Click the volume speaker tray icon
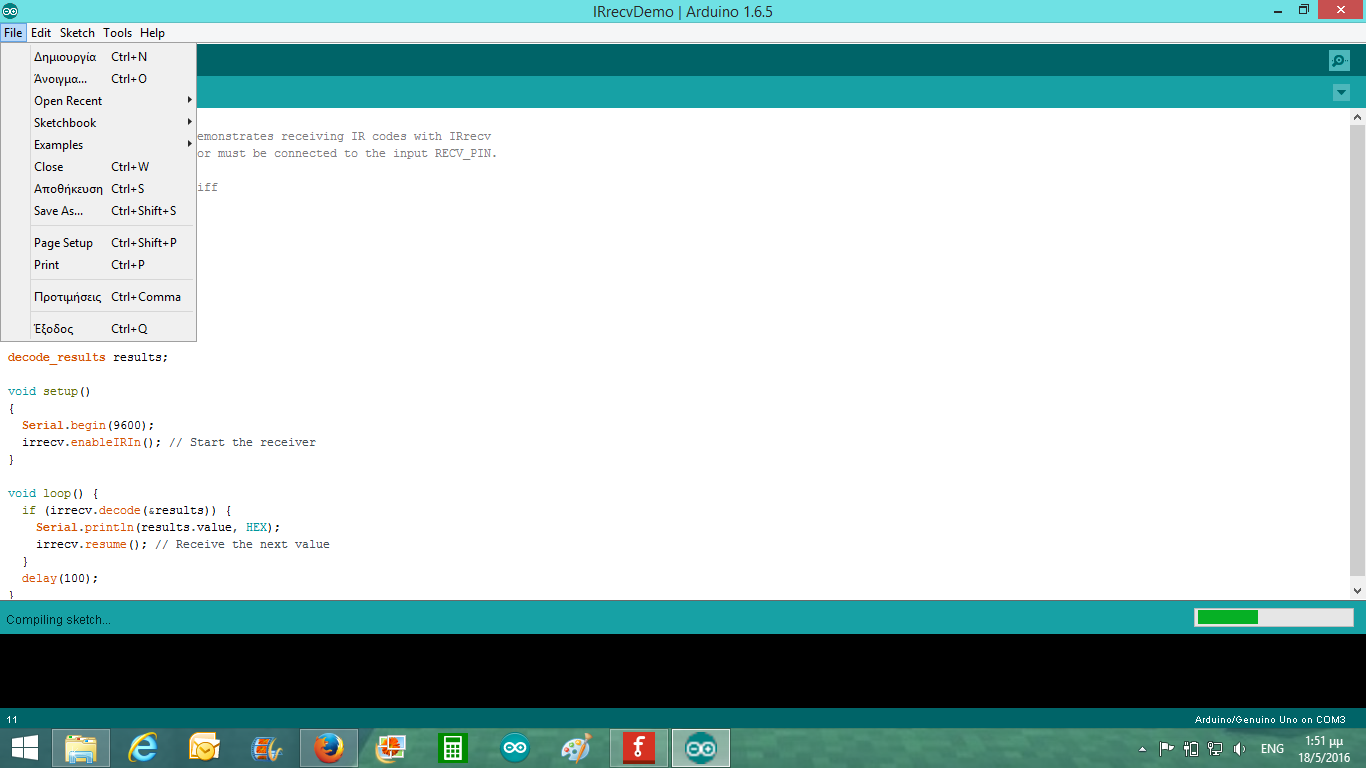The width and height of the screenshot is (1366, 768). (x=1240, y=748)
